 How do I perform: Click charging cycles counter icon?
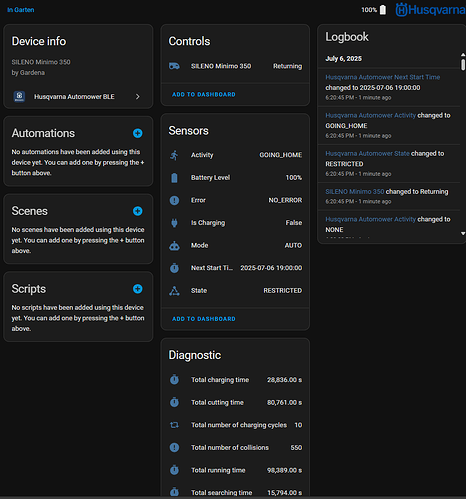174,425
